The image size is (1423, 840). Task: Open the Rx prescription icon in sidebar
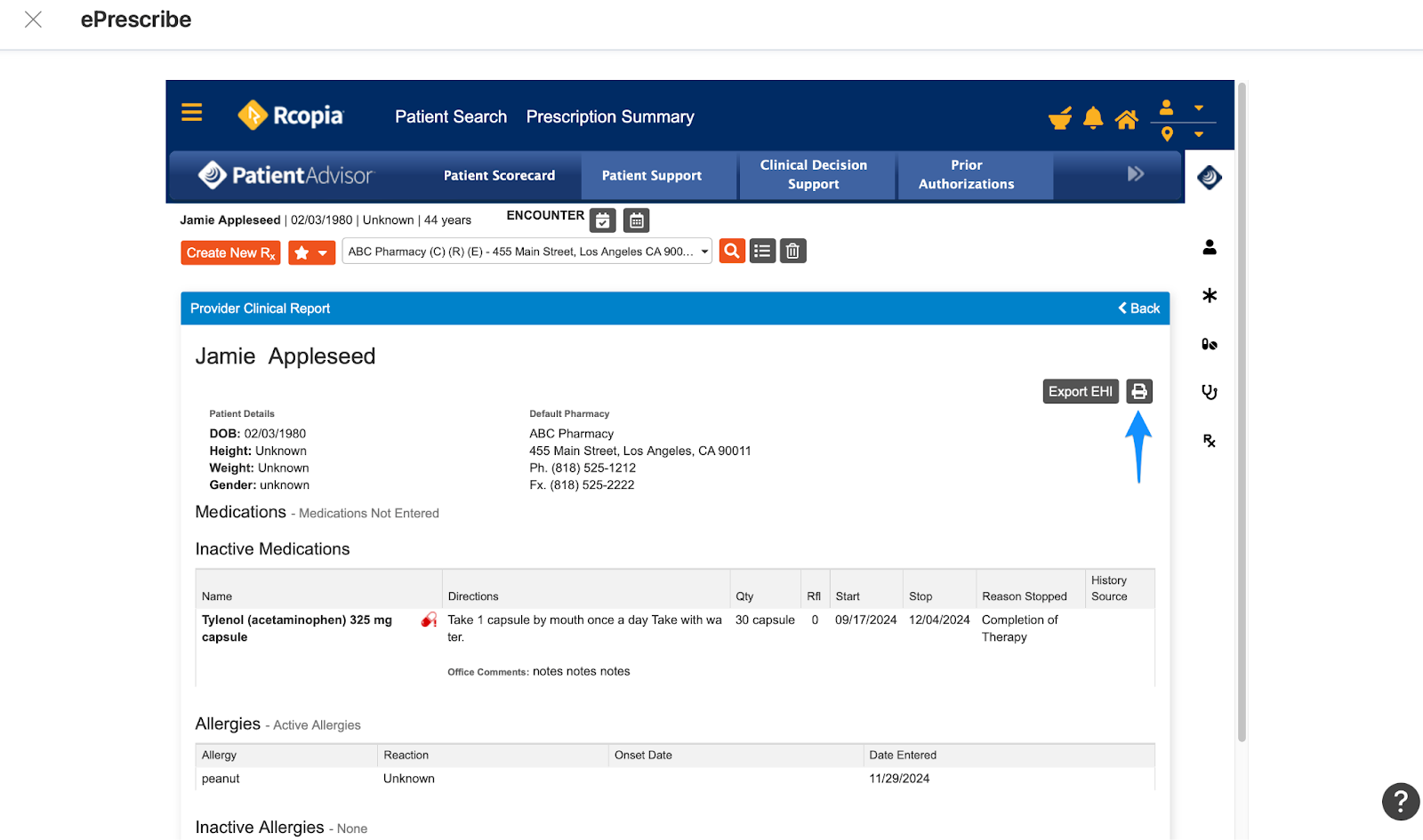coord(1210,441)
